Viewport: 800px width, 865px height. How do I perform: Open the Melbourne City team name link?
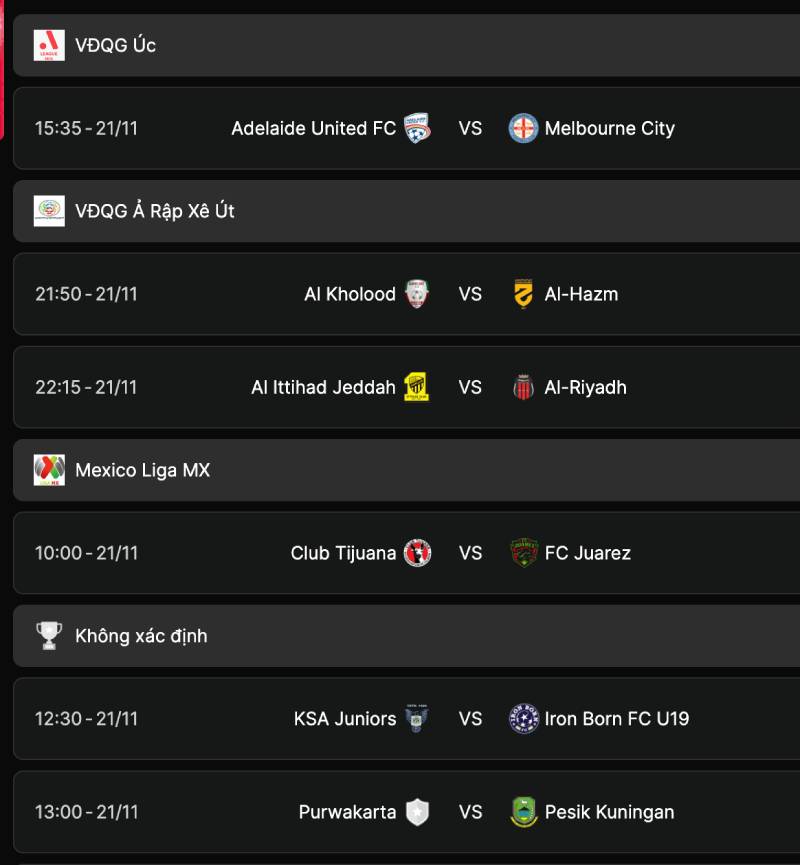[x=609, y=128]
